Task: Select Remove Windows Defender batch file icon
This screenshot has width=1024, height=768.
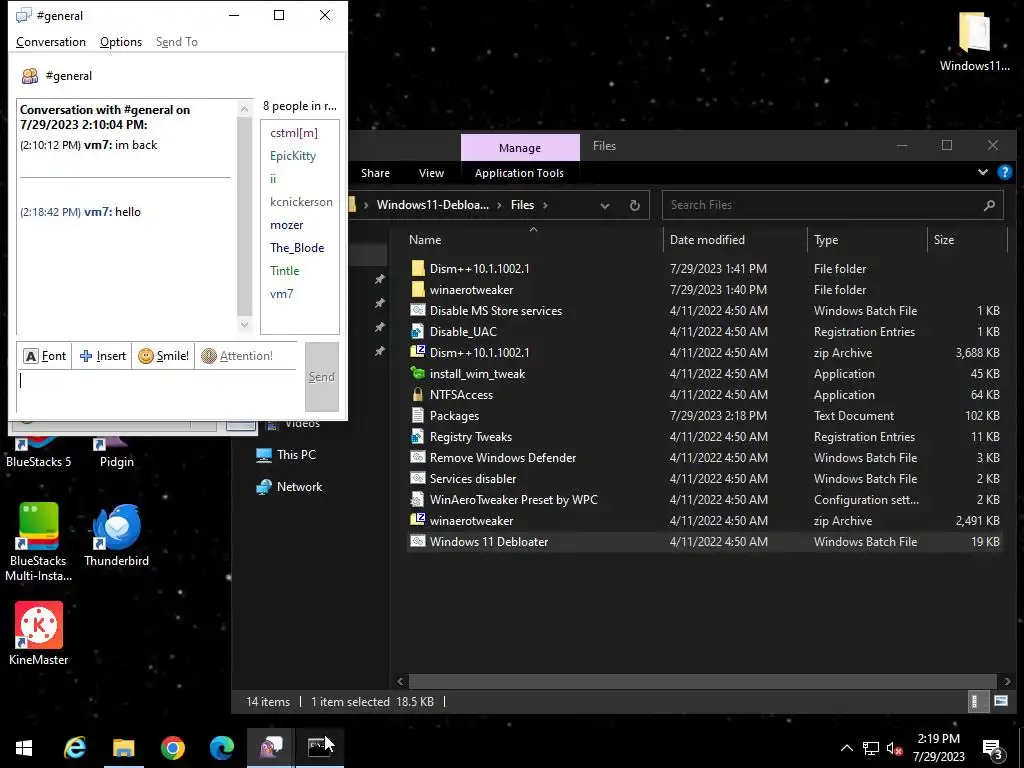Action: (x=418, y=457)
